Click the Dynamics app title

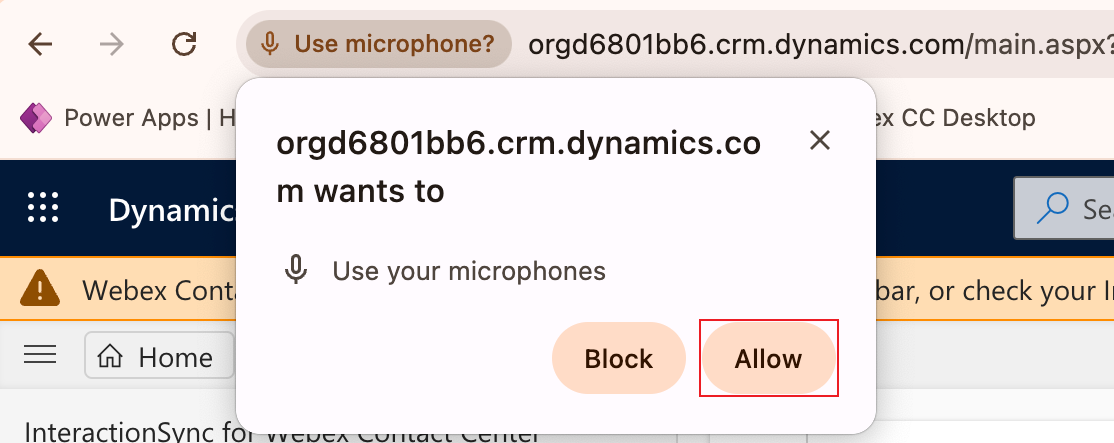(x=170, y=209)
